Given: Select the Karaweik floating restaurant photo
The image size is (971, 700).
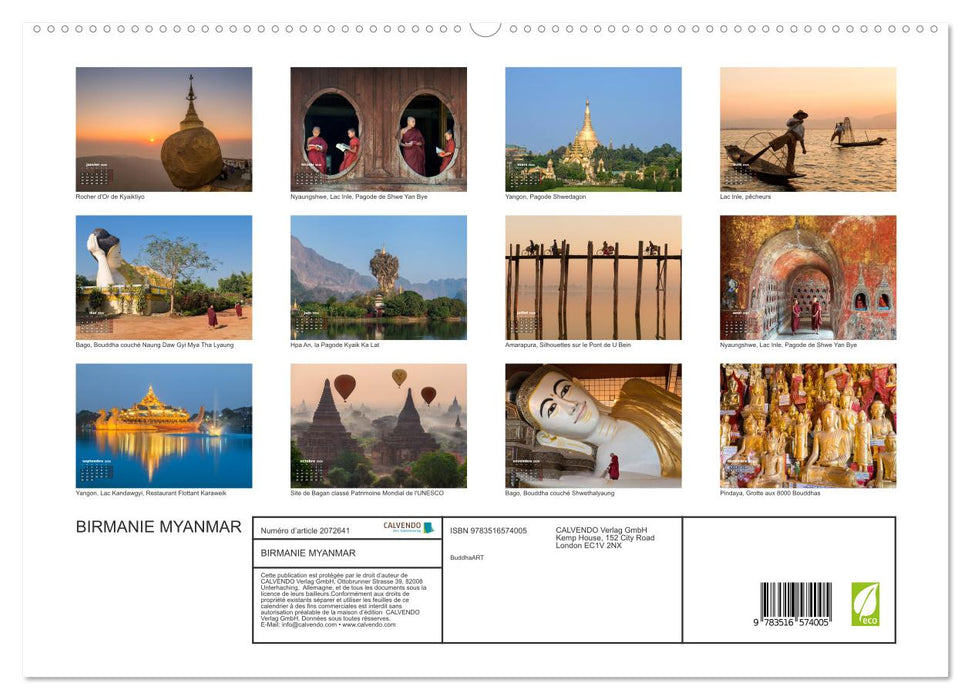Looking at the screenshot, I should click(x=163, y=425).
